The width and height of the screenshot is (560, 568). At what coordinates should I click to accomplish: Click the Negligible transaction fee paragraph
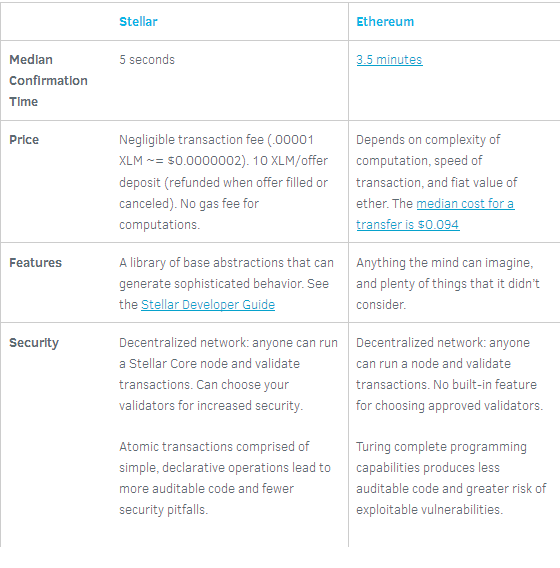224,182
